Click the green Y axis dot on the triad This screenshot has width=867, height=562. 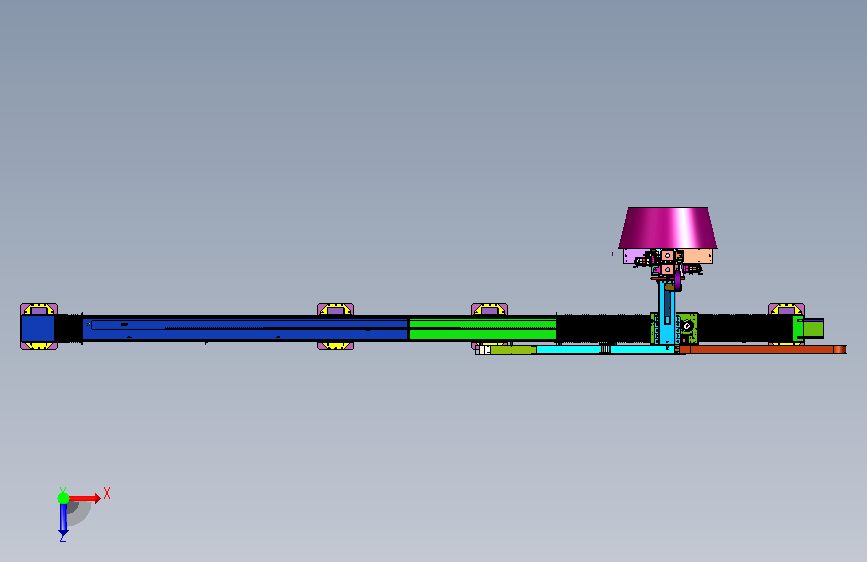click(63, 498)
